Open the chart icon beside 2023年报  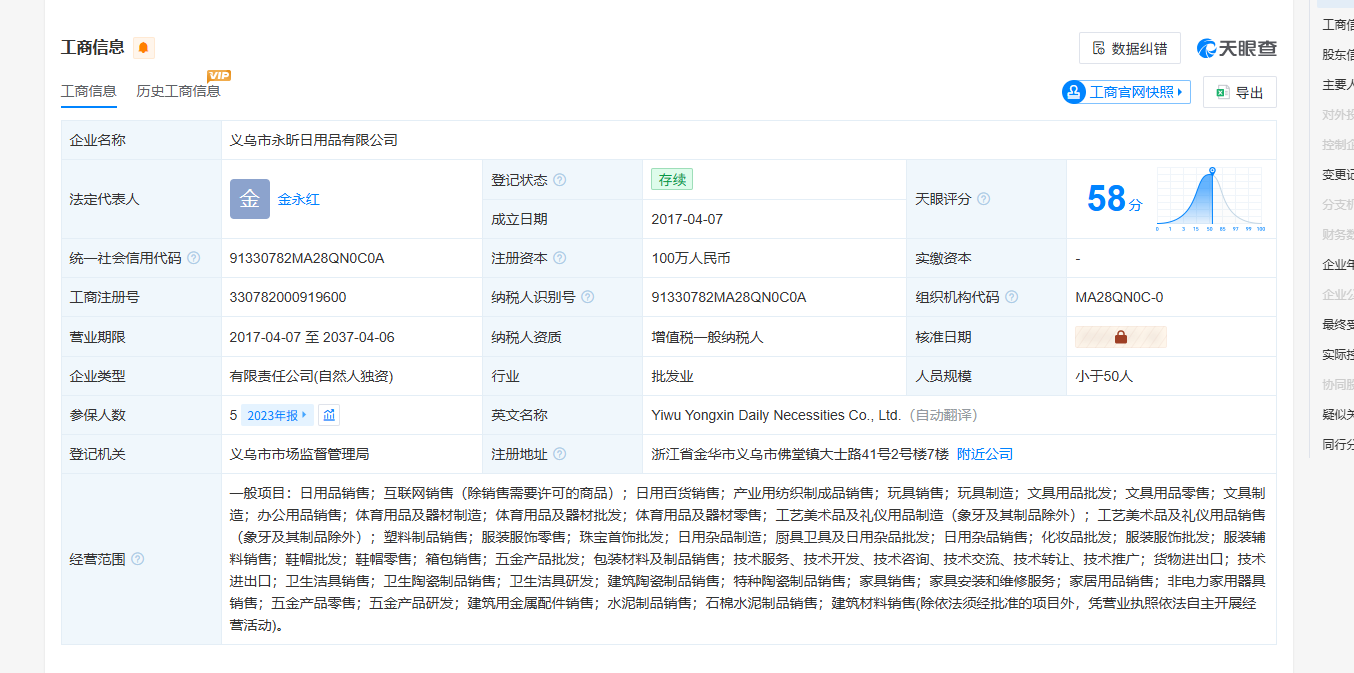[x=329, y=415]
